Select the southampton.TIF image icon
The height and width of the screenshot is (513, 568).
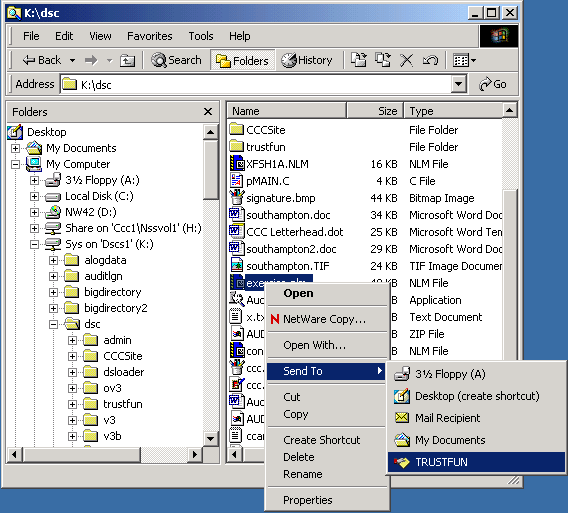[237, 266]
